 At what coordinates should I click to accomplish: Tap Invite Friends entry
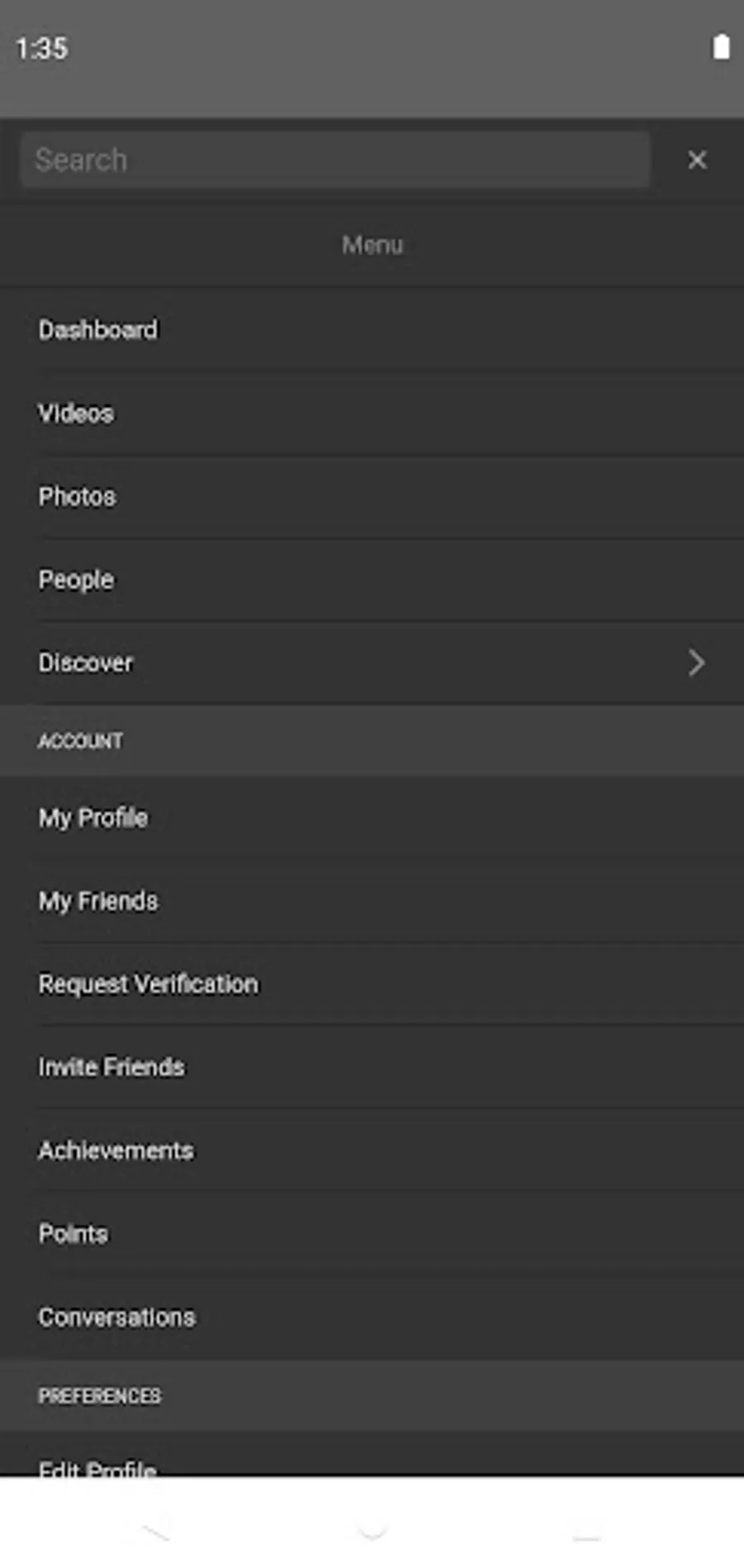[x=372, y=1067]
